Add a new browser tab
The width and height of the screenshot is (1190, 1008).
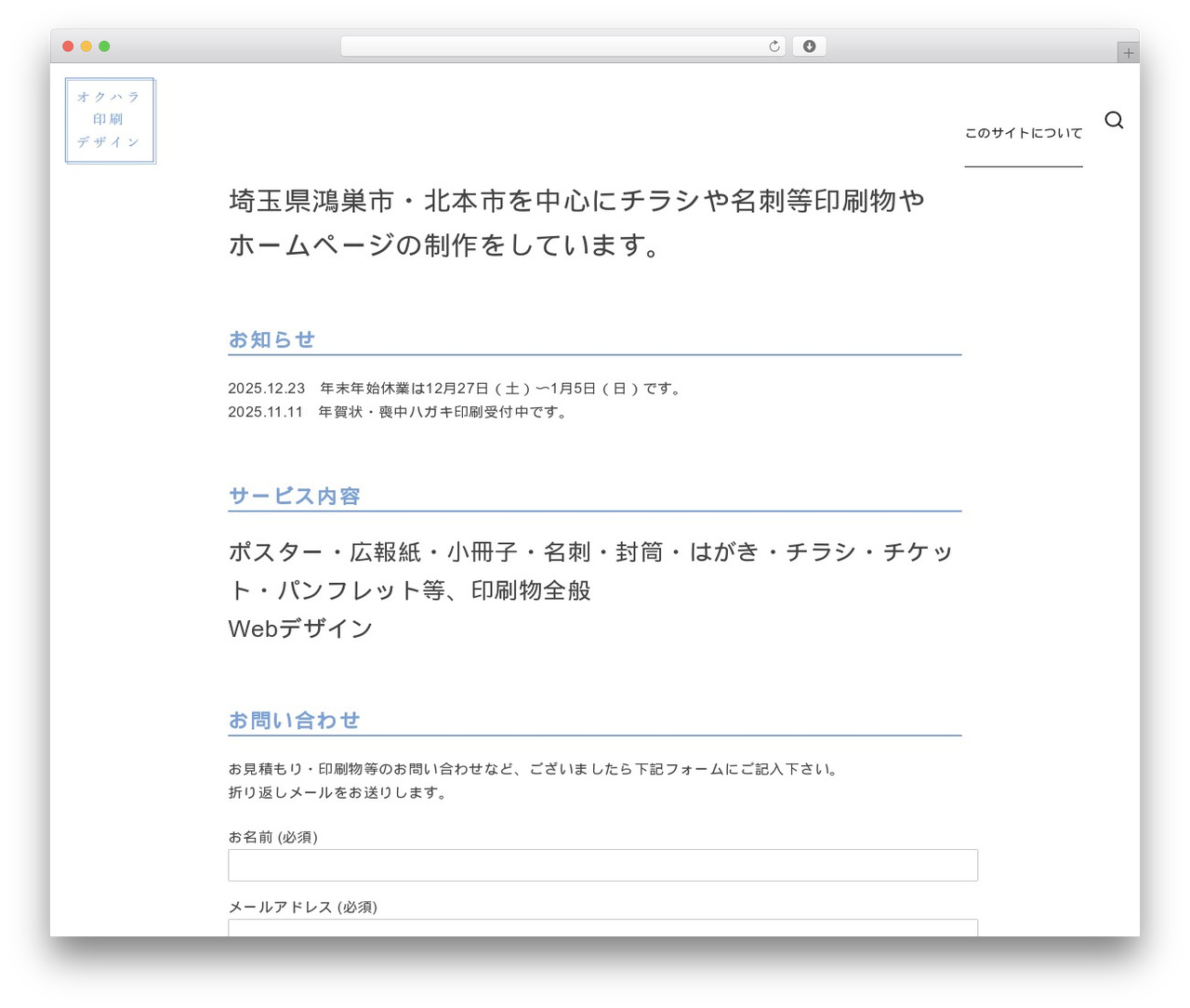coord(1128,53)
